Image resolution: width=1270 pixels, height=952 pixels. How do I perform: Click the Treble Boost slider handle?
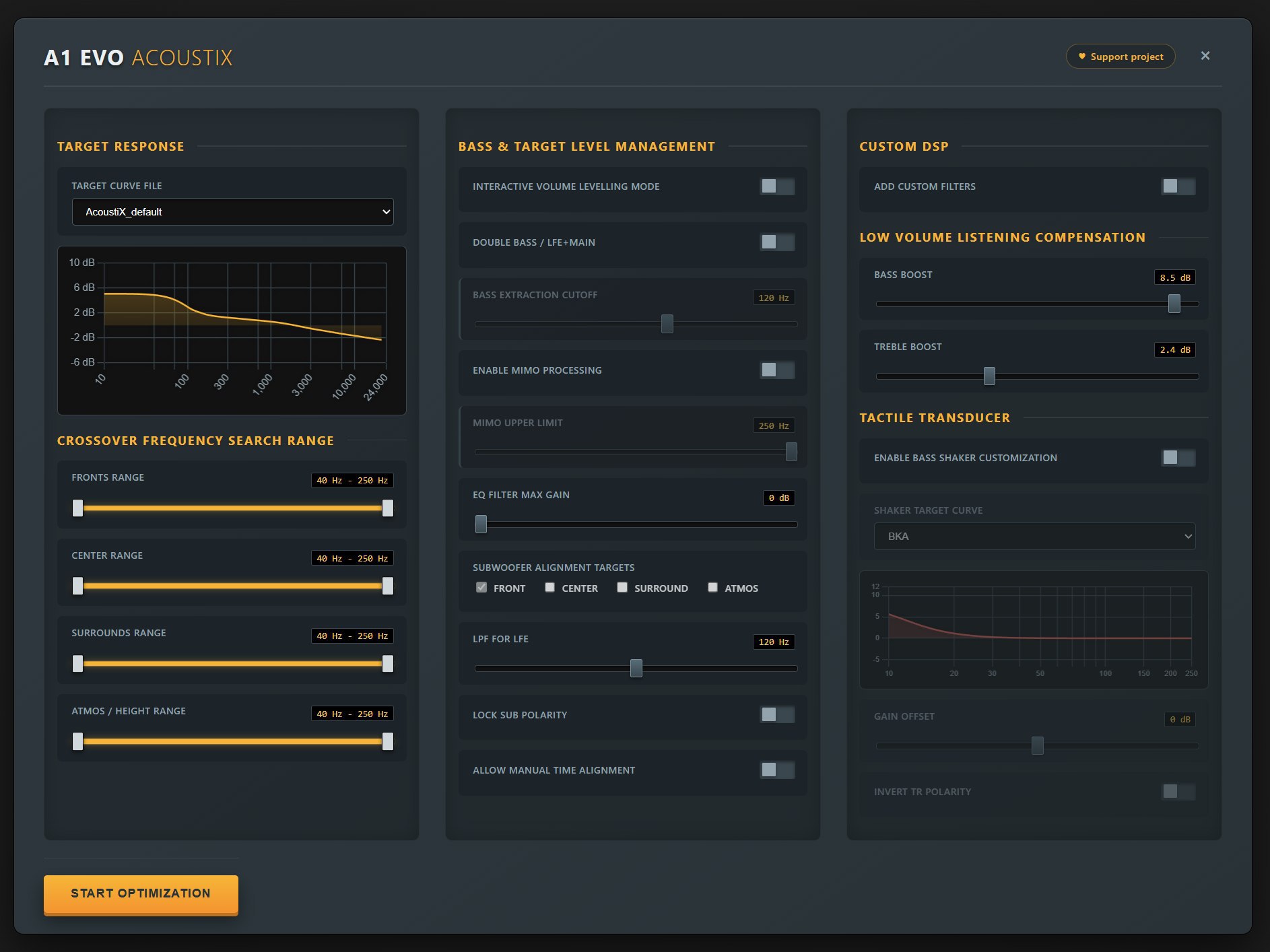[x=989, y=376]
